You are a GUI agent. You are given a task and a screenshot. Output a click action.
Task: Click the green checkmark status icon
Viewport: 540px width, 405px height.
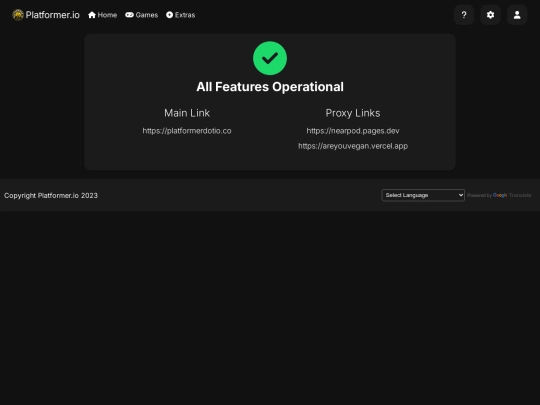270,58
